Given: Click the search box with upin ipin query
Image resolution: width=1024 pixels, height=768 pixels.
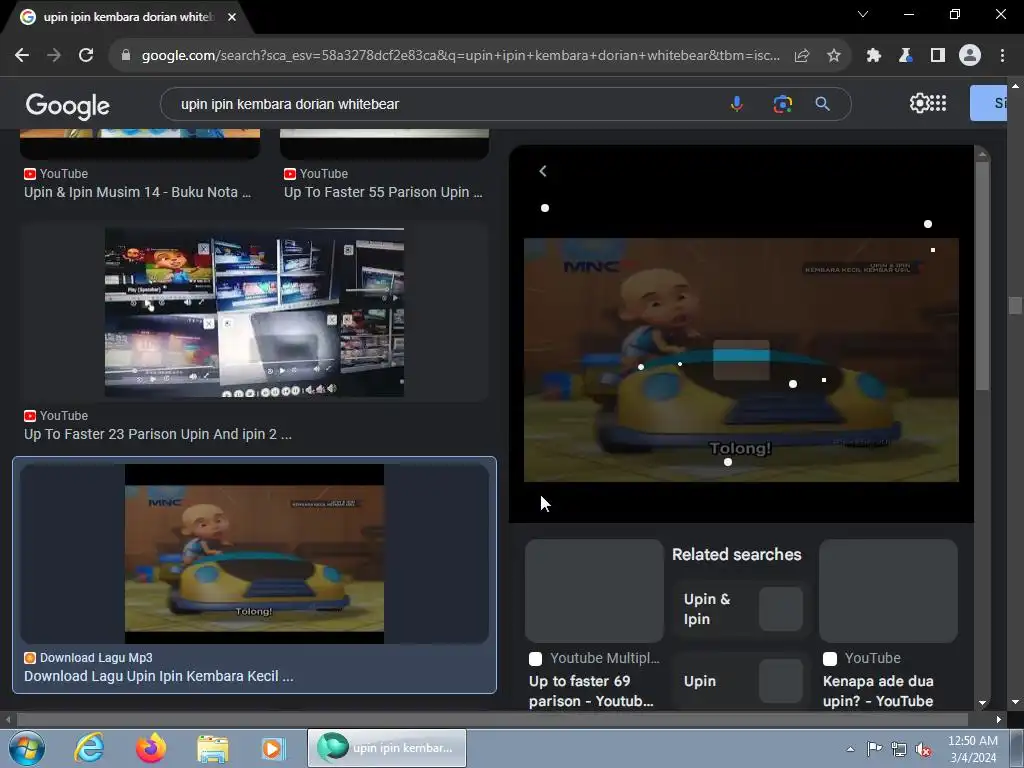Looking at the screenshot, I should (x=444, y=104).
